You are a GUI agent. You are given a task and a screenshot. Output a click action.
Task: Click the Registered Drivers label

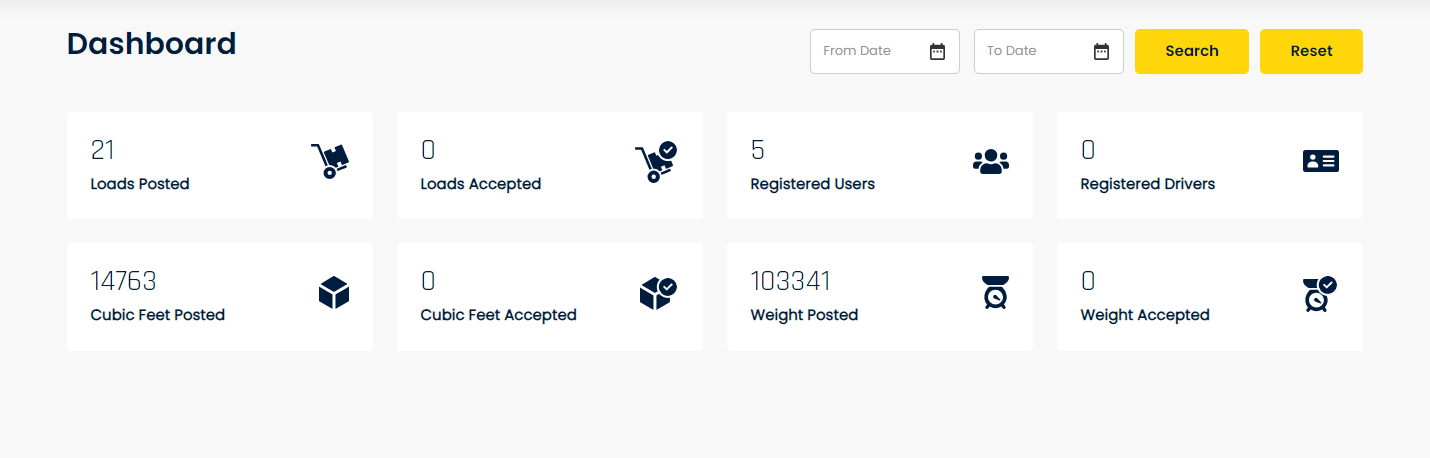point(1147,184)
